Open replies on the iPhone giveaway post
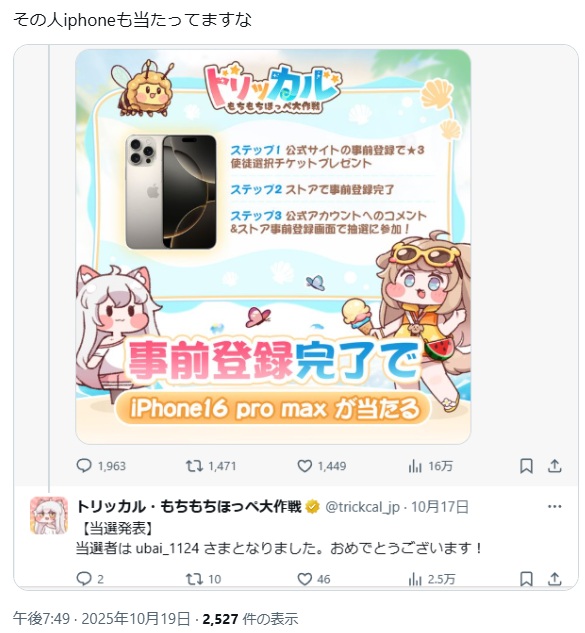585x633 pixels. [101, 466]
